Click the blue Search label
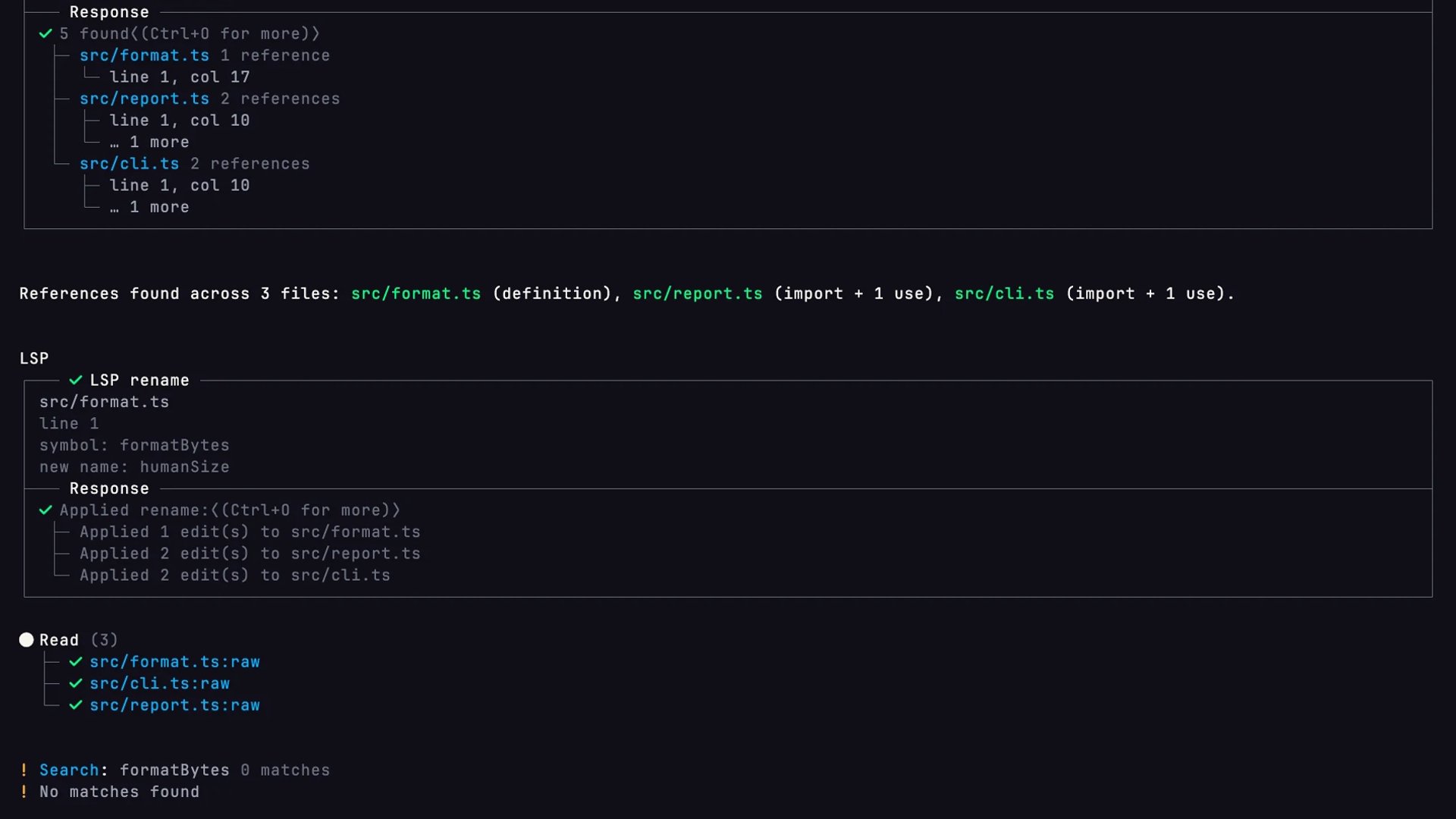This screenshot has height=819, width=1456. (x=69, y=770)
